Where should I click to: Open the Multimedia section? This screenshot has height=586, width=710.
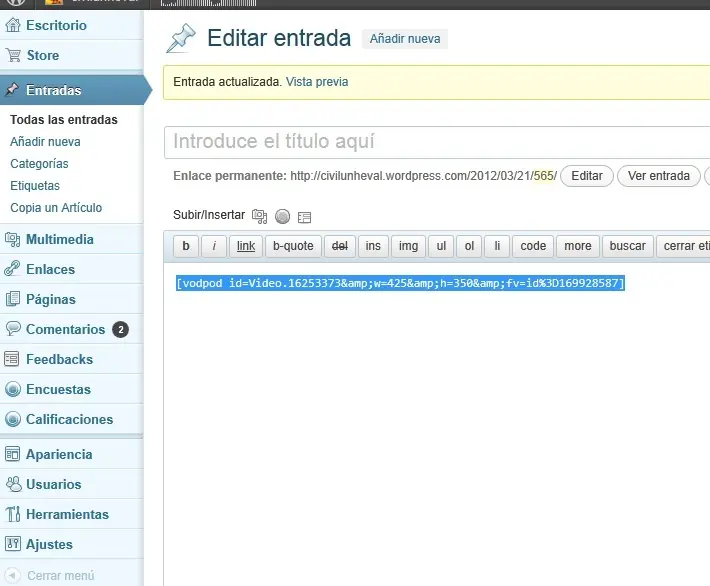click(x=60, y=239)
